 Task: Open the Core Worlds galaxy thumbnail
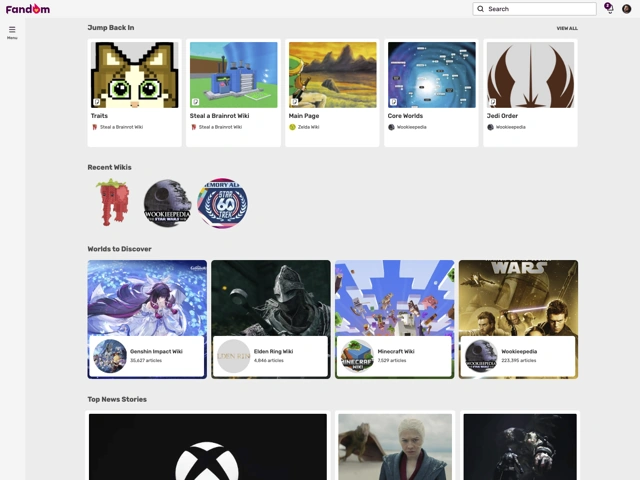tap(431, 75)
